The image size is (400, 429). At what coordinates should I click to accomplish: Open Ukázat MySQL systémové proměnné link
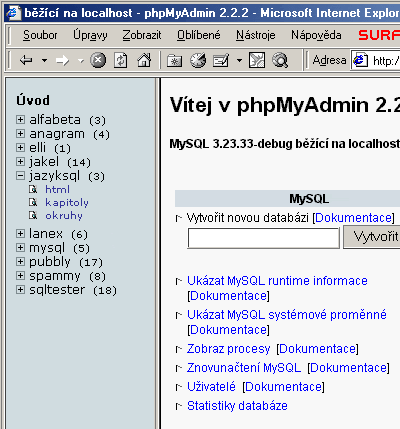click(x=287, y=315)
